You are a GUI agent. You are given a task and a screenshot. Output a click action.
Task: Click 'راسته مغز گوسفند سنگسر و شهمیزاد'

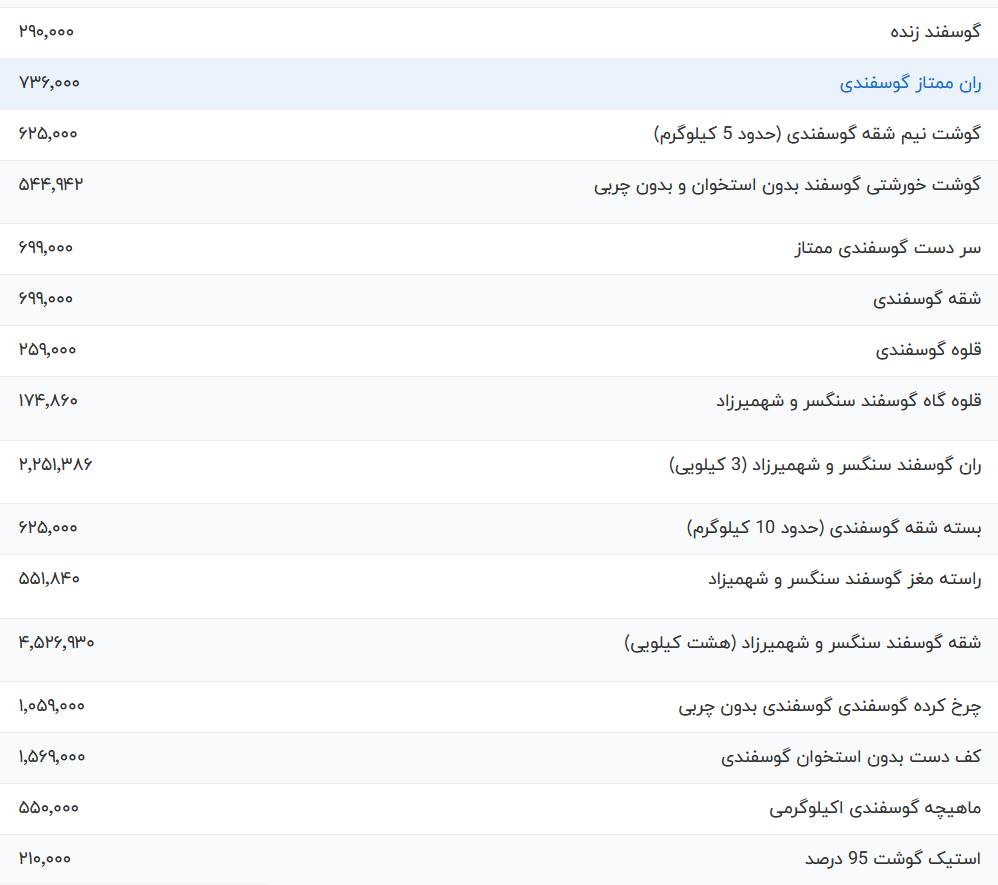tap(845, 579)
